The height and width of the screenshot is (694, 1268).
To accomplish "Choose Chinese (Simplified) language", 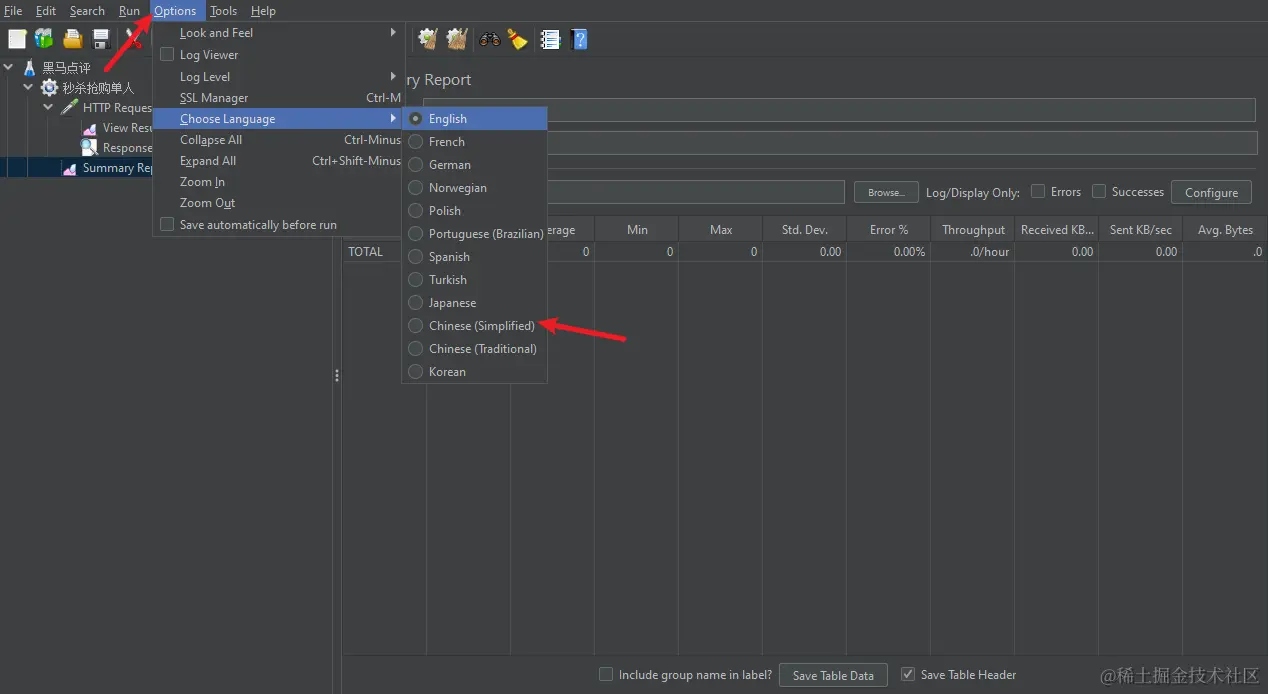I will 474,325.
